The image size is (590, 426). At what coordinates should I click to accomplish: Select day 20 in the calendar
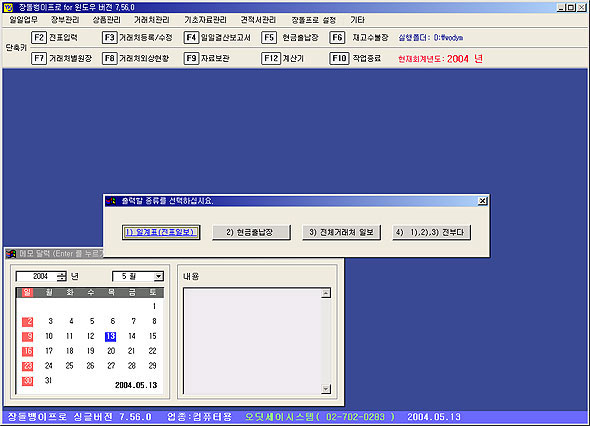(x=111, y=351)
